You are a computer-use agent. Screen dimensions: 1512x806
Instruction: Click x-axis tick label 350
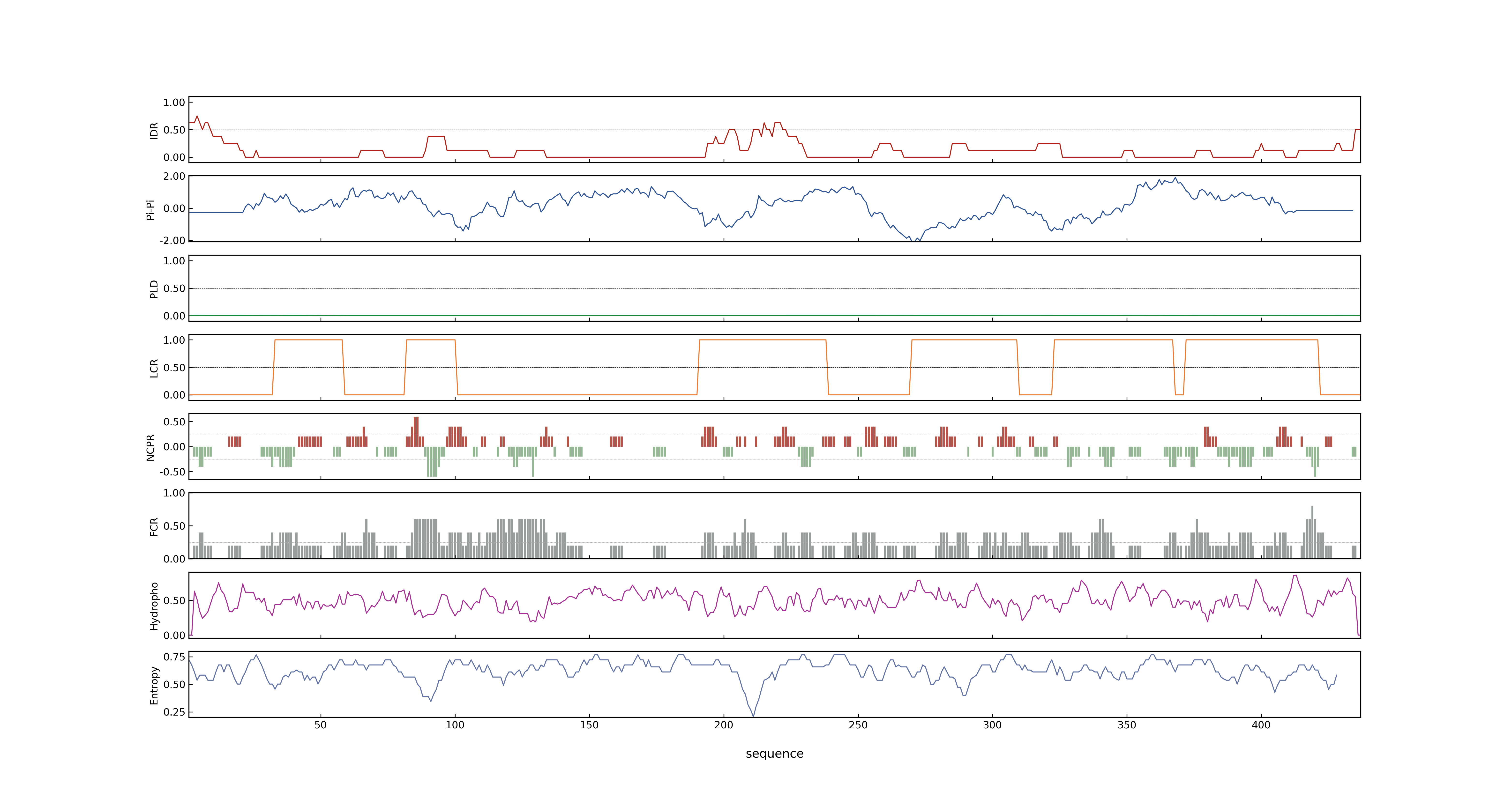click(x=1127, y=725)
